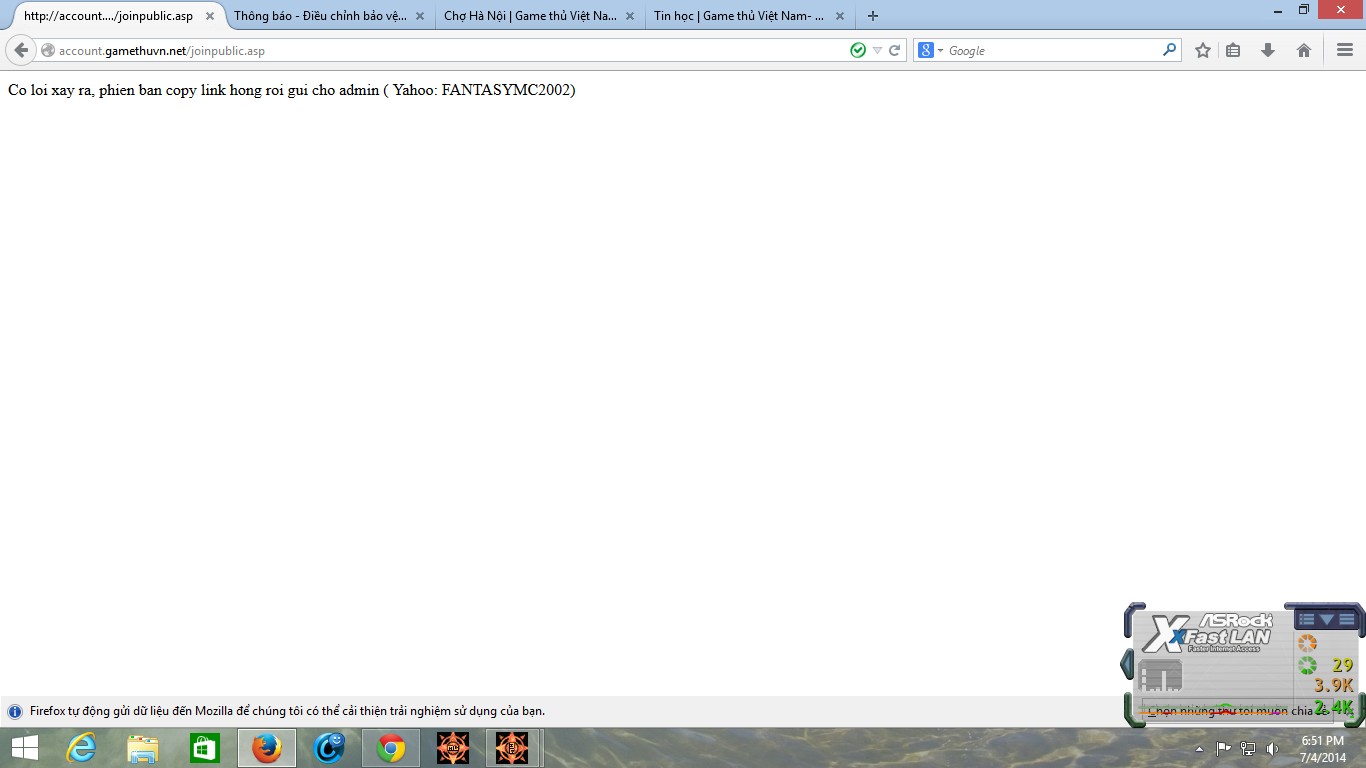
Task: Go to the Firefox home page
Action: 1304,50
